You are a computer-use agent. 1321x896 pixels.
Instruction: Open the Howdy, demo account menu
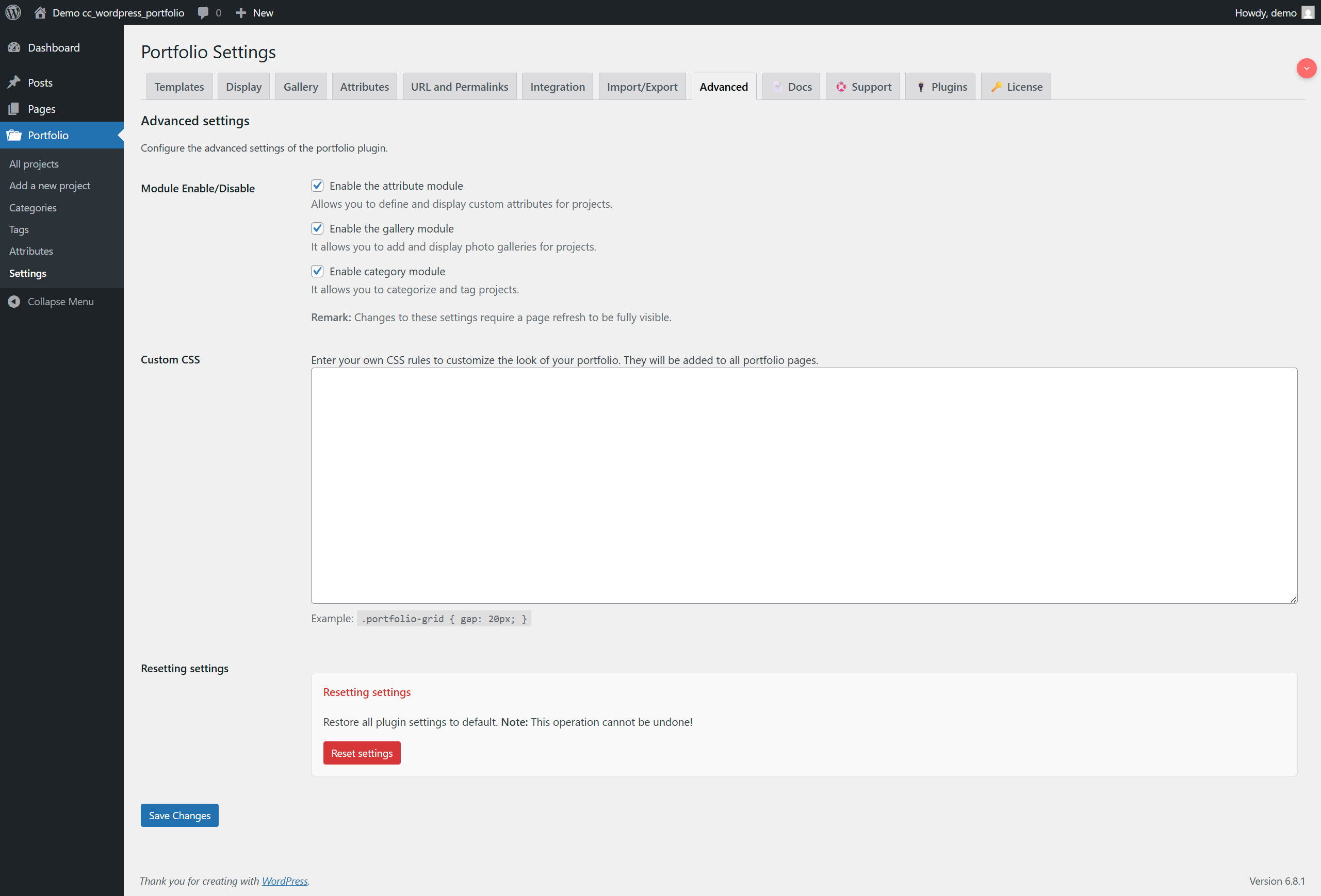click(x=1264, y=12)
